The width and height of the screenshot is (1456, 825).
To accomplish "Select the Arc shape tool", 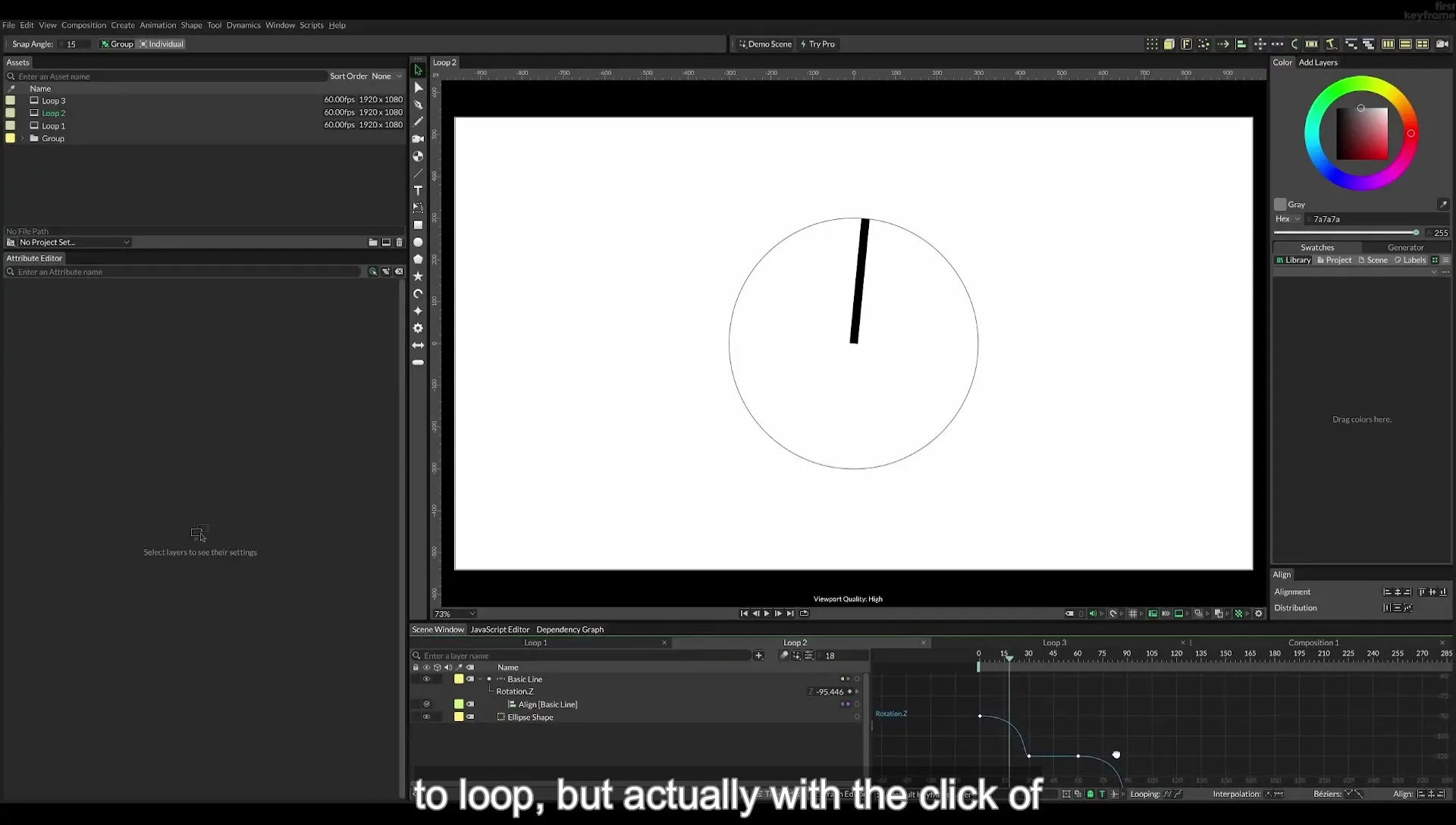I will (x=418, y=294).
